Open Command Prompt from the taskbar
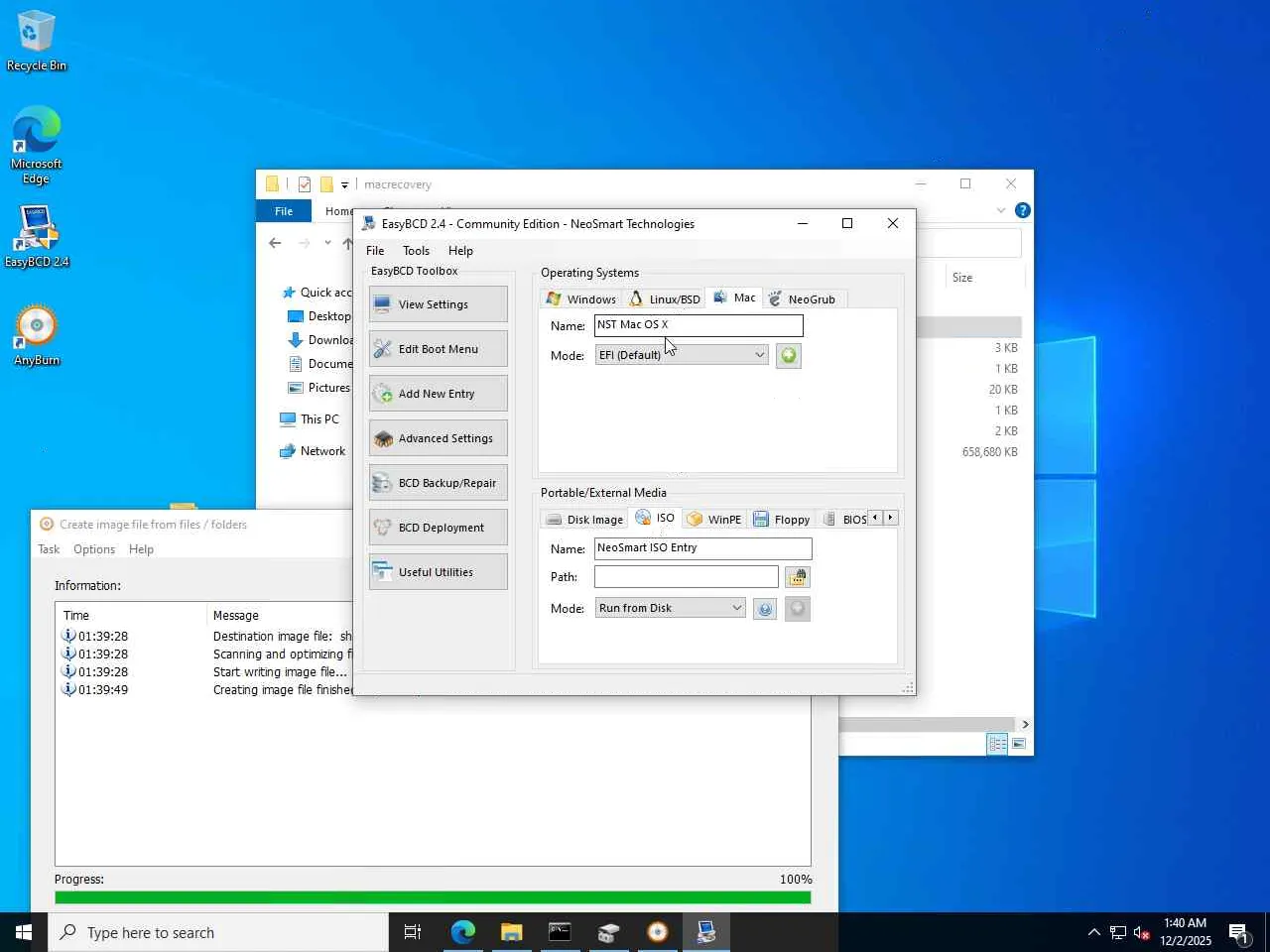The height and width of the screenshot is (952, 1270). tap(560, 932)
